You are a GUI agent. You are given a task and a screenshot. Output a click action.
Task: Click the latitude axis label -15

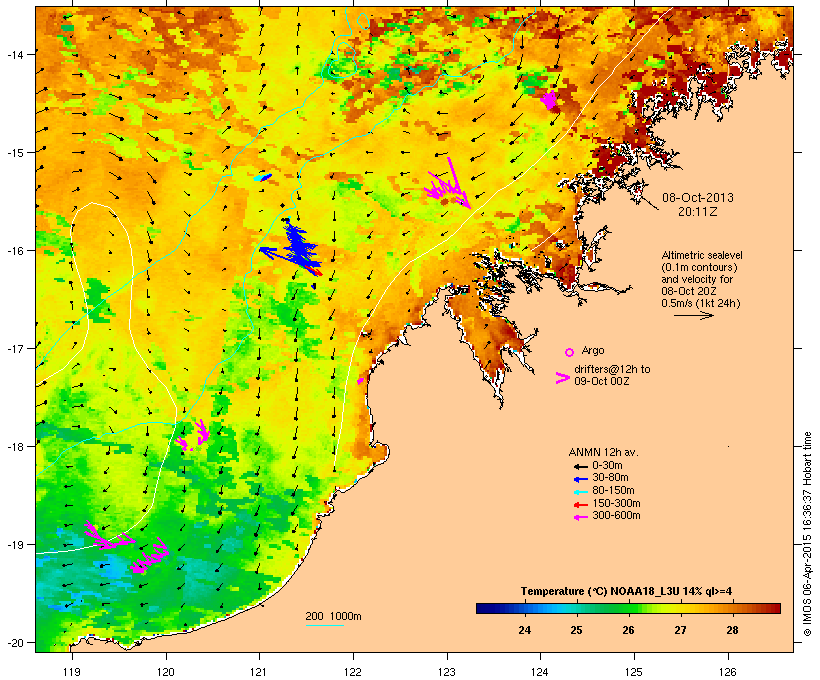15,153
